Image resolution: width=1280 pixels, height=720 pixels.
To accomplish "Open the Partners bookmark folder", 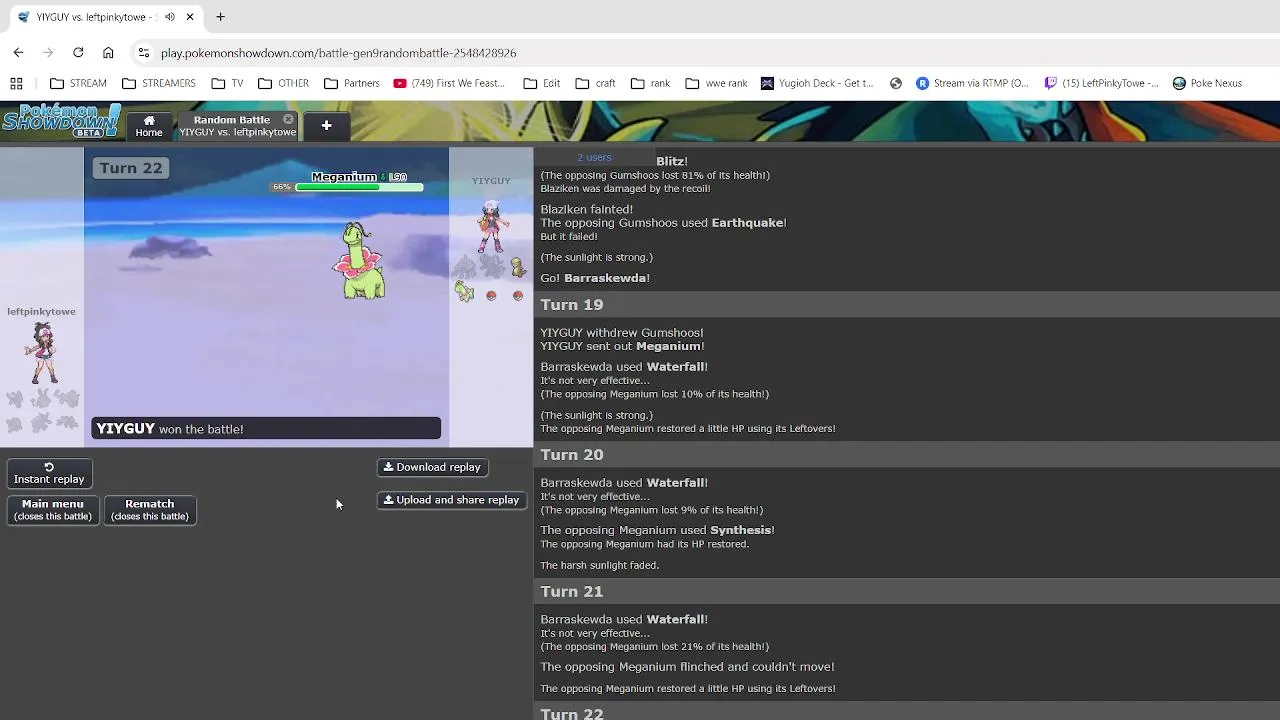I will pos(351,83).
